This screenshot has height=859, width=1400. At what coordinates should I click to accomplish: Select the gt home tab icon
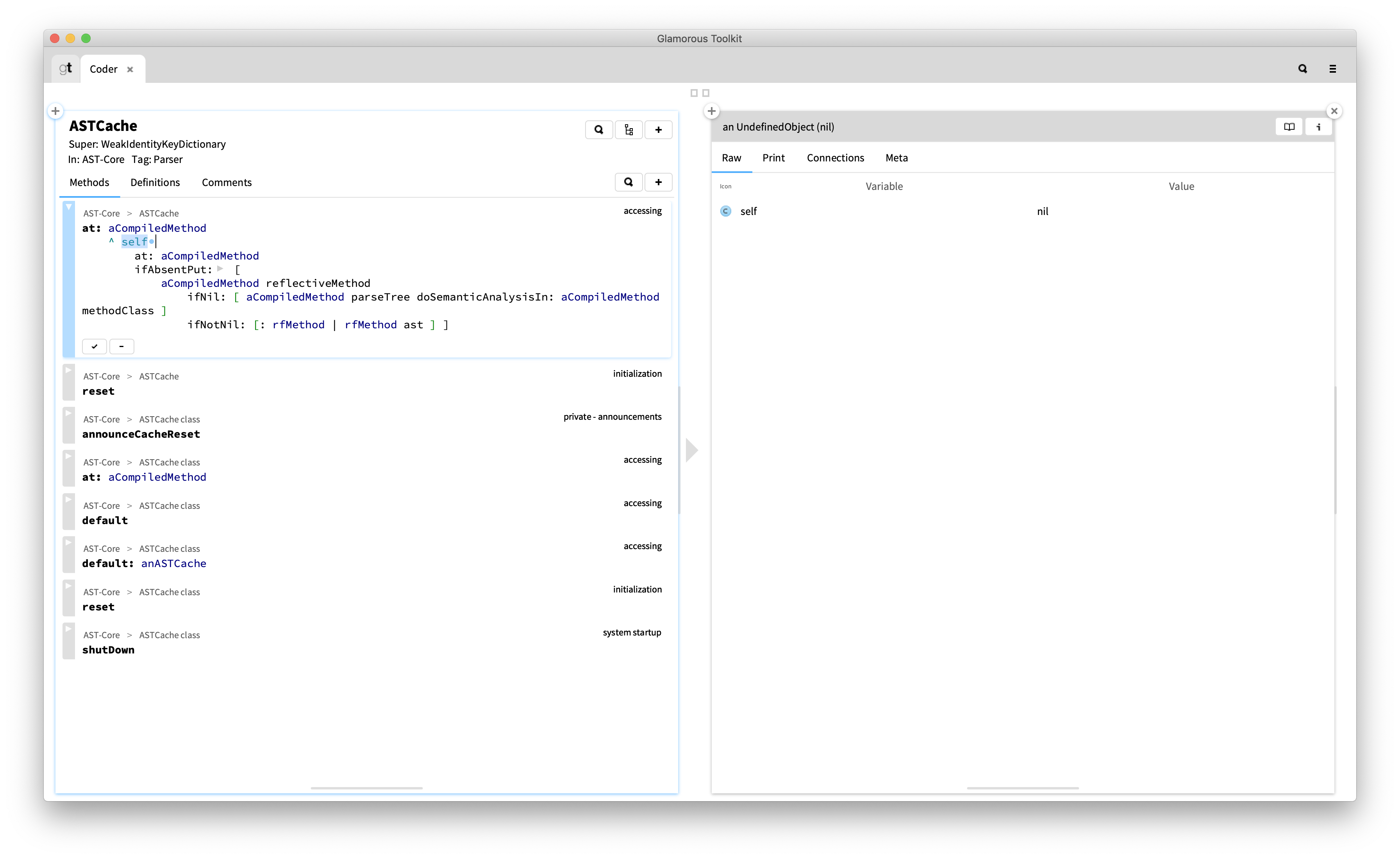click(65, 68)
